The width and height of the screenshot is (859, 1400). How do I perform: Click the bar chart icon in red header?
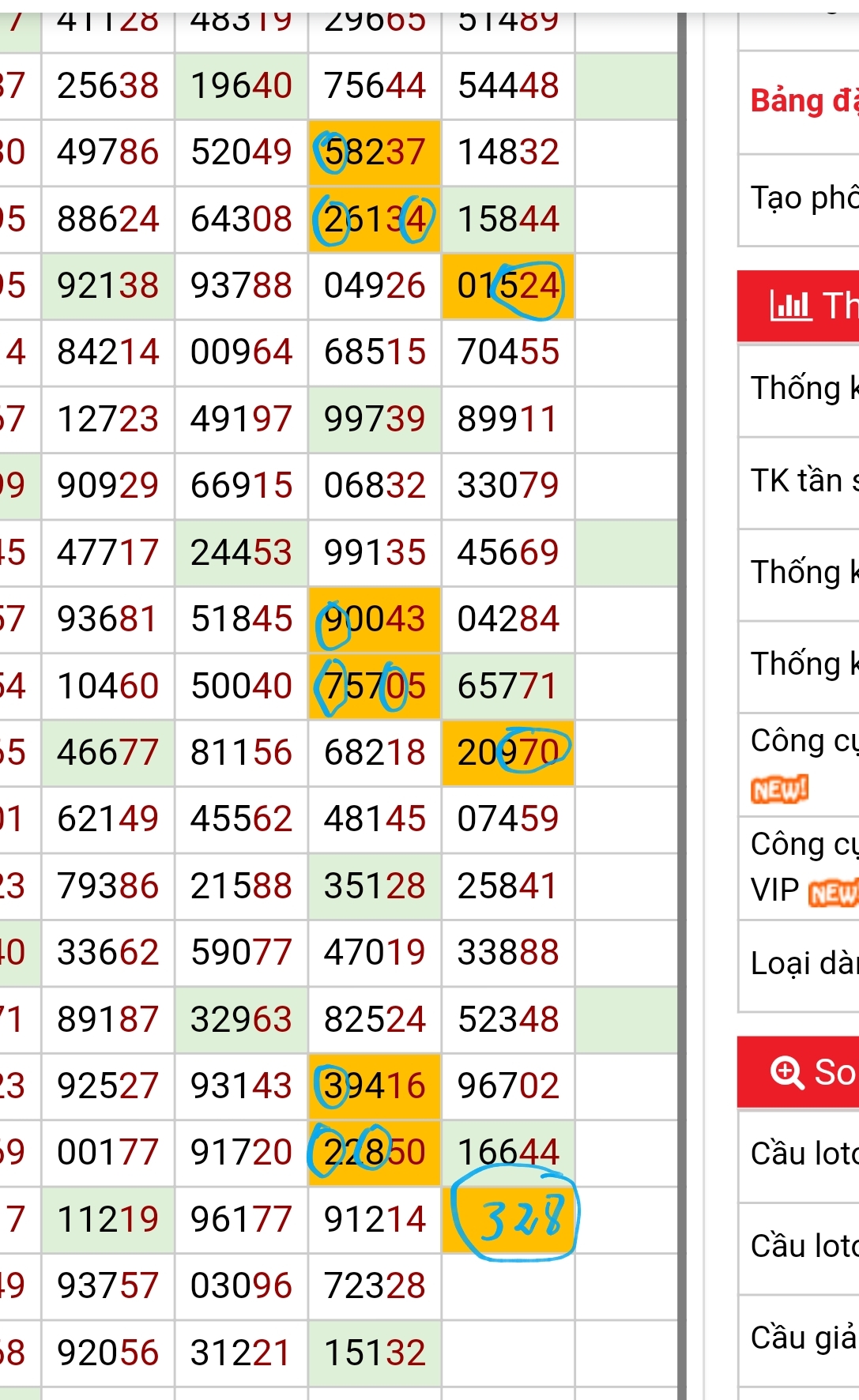[790, 304]
